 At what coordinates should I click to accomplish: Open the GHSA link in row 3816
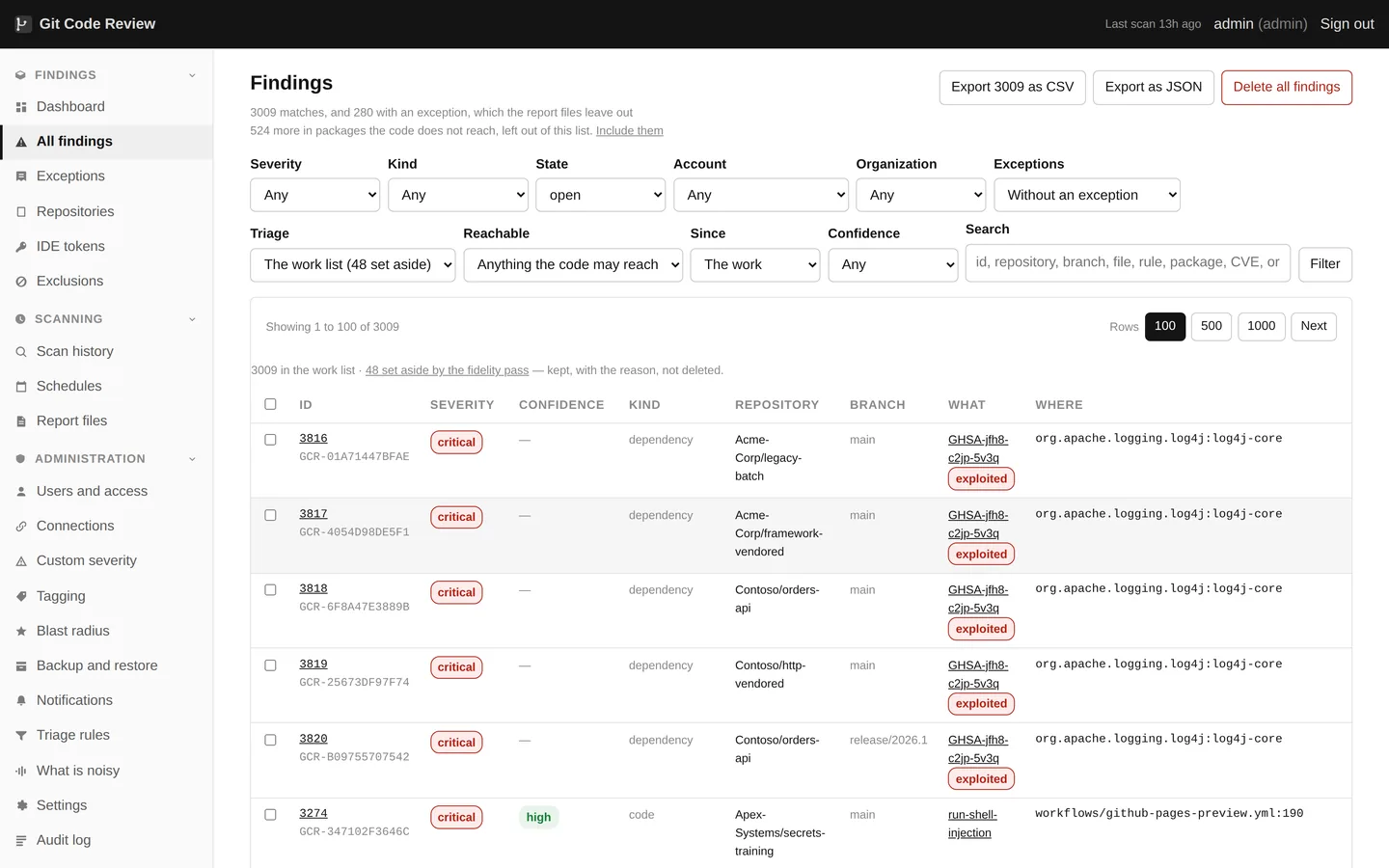click(x=978, y=448)
